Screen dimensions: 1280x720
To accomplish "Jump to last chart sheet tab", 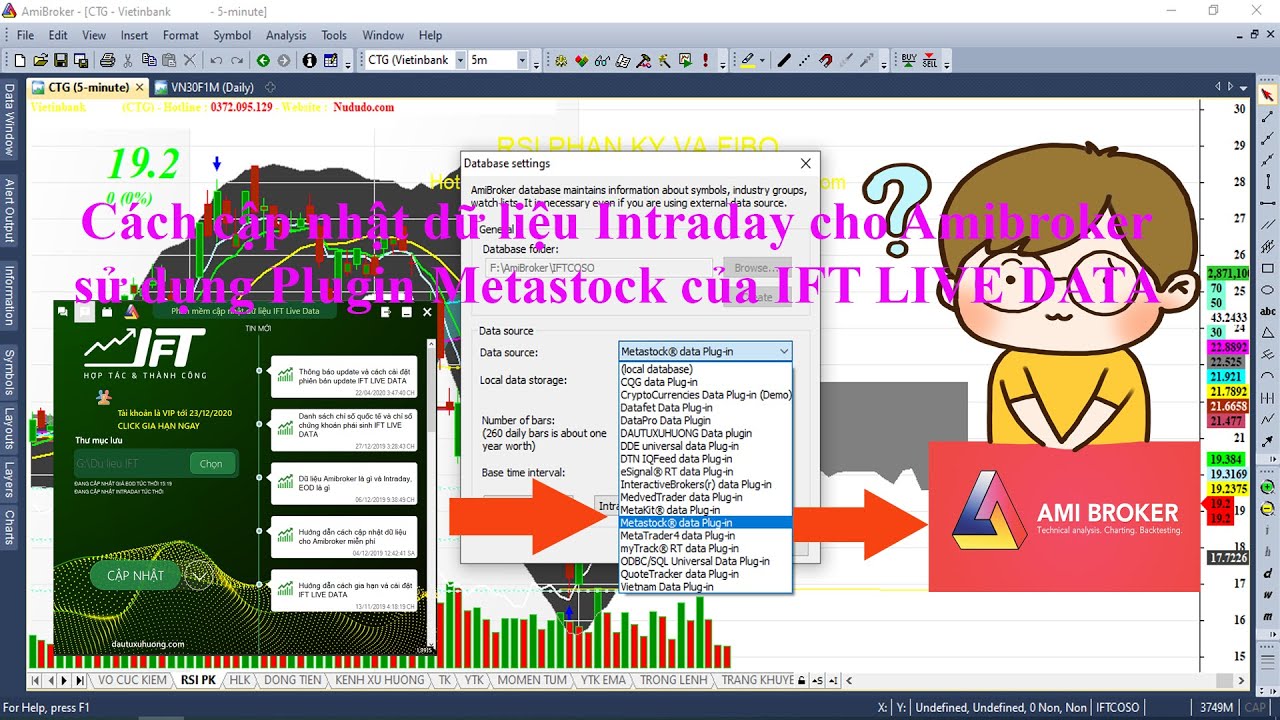I will (x=82, y=680).
